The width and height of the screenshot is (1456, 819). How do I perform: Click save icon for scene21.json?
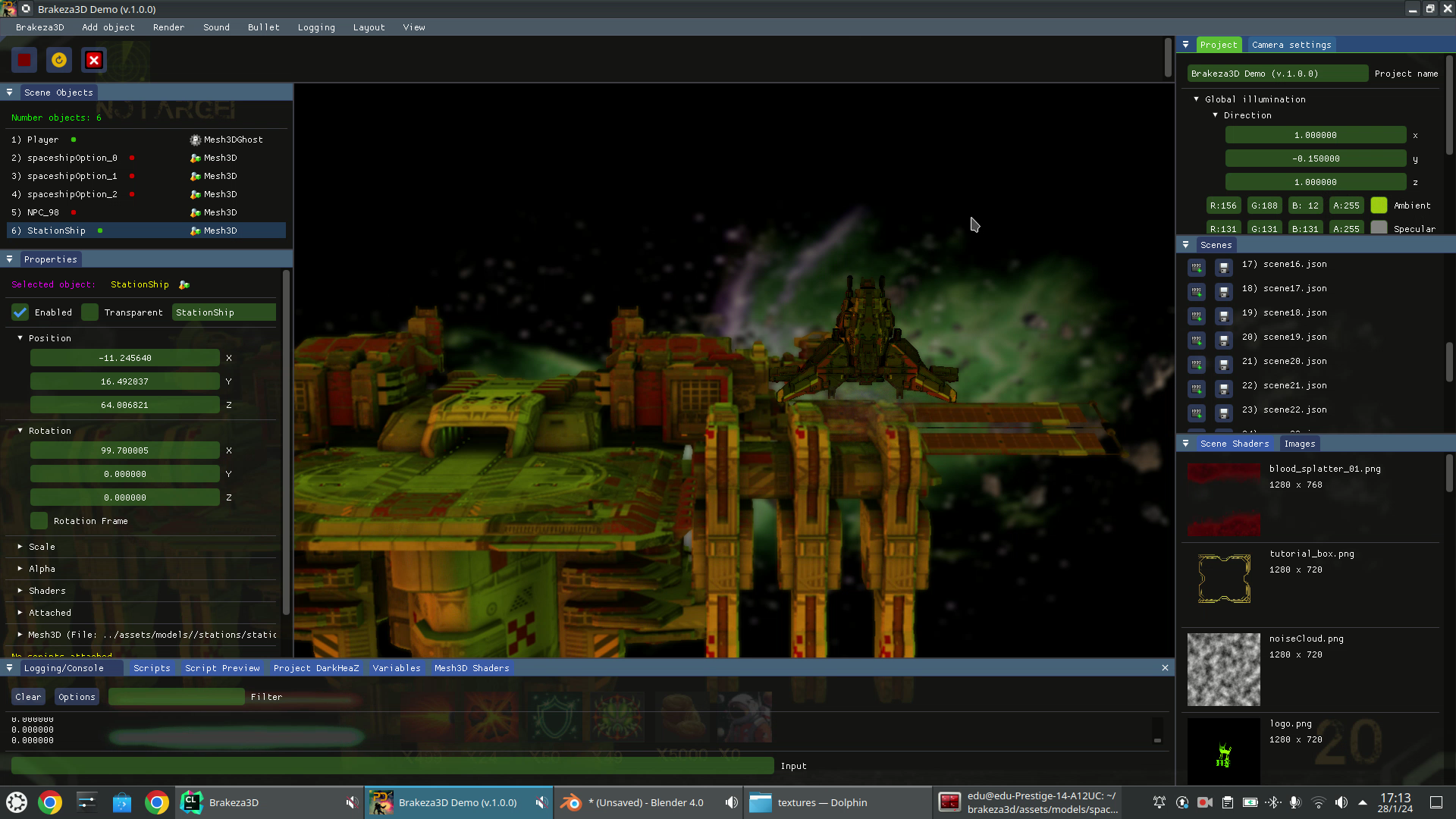point(1223,388)
